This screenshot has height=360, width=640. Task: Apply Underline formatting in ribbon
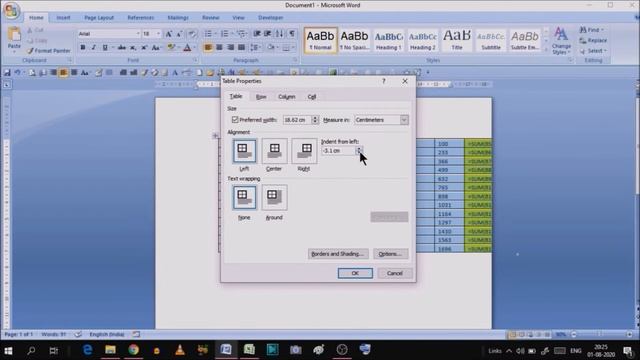pos(105,48)
